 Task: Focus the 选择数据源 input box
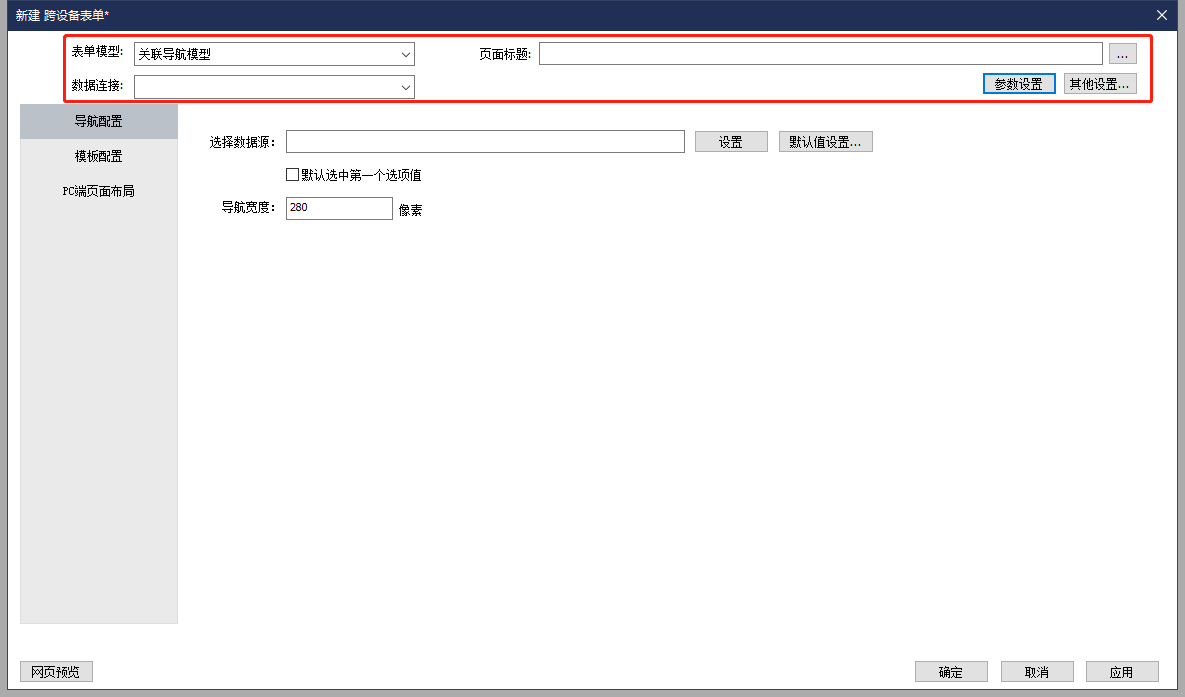tap(485, 142)
